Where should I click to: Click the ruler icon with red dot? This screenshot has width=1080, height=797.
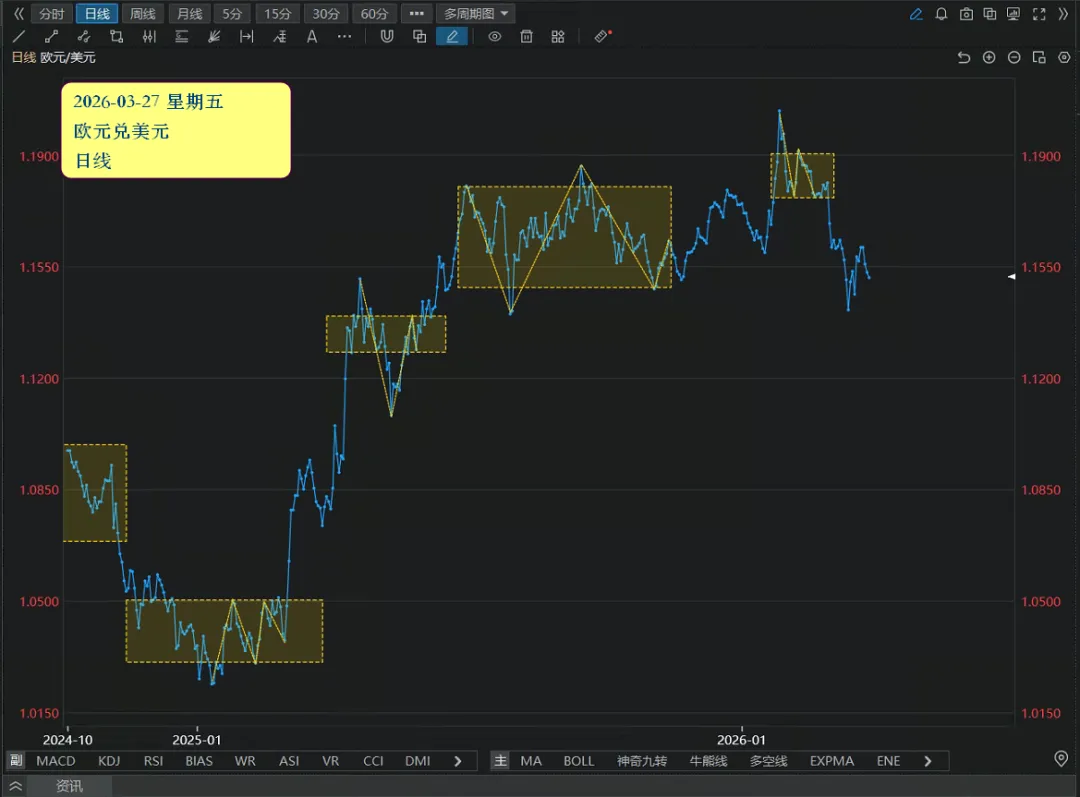[603, 36]
